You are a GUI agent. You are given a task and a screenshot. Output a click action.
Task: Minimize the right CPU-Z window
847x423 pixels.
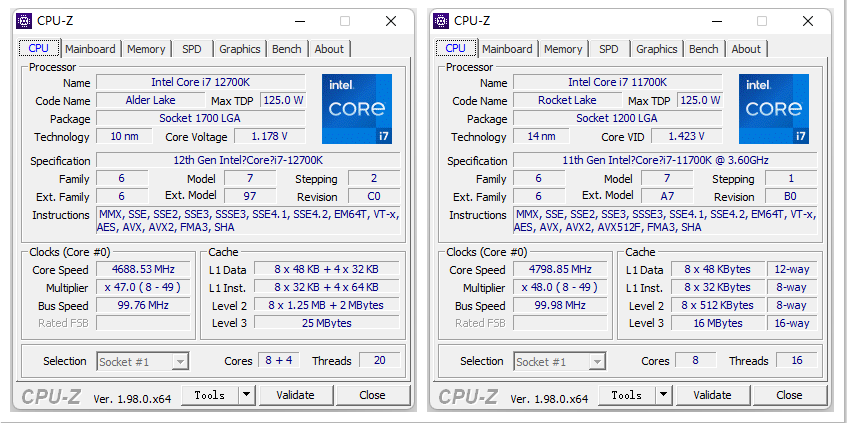coord(717,21)
